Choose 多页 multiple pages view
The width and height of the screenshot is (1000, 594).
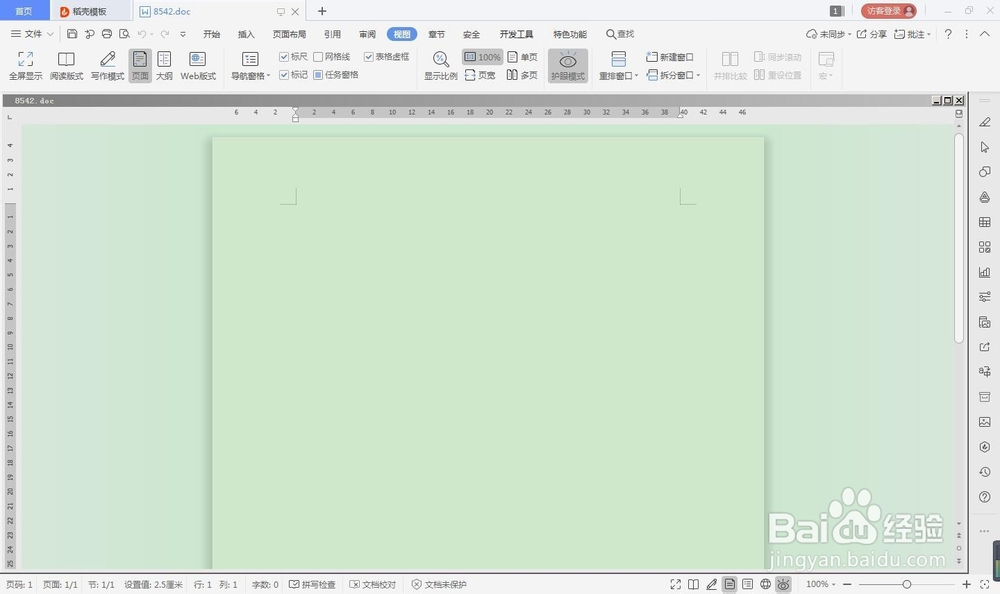(x=522, y=75)
